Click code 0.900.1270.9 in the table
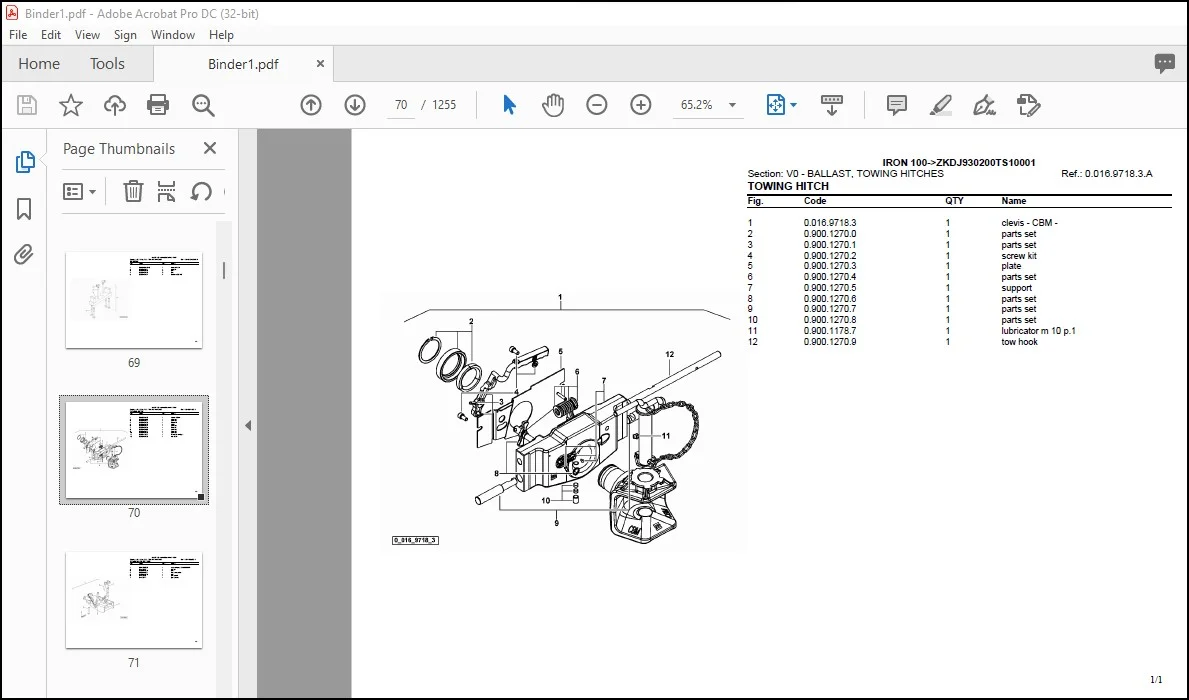The width and height of the screenshot is (1189, 700). [x=830, y=342]
